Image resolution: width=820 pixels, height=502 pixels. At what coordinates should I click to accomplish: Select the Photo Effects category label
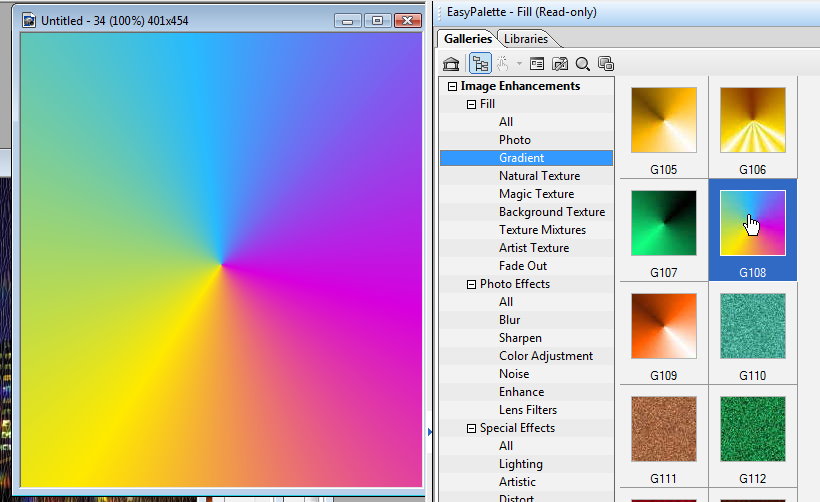tap(515, 284)
